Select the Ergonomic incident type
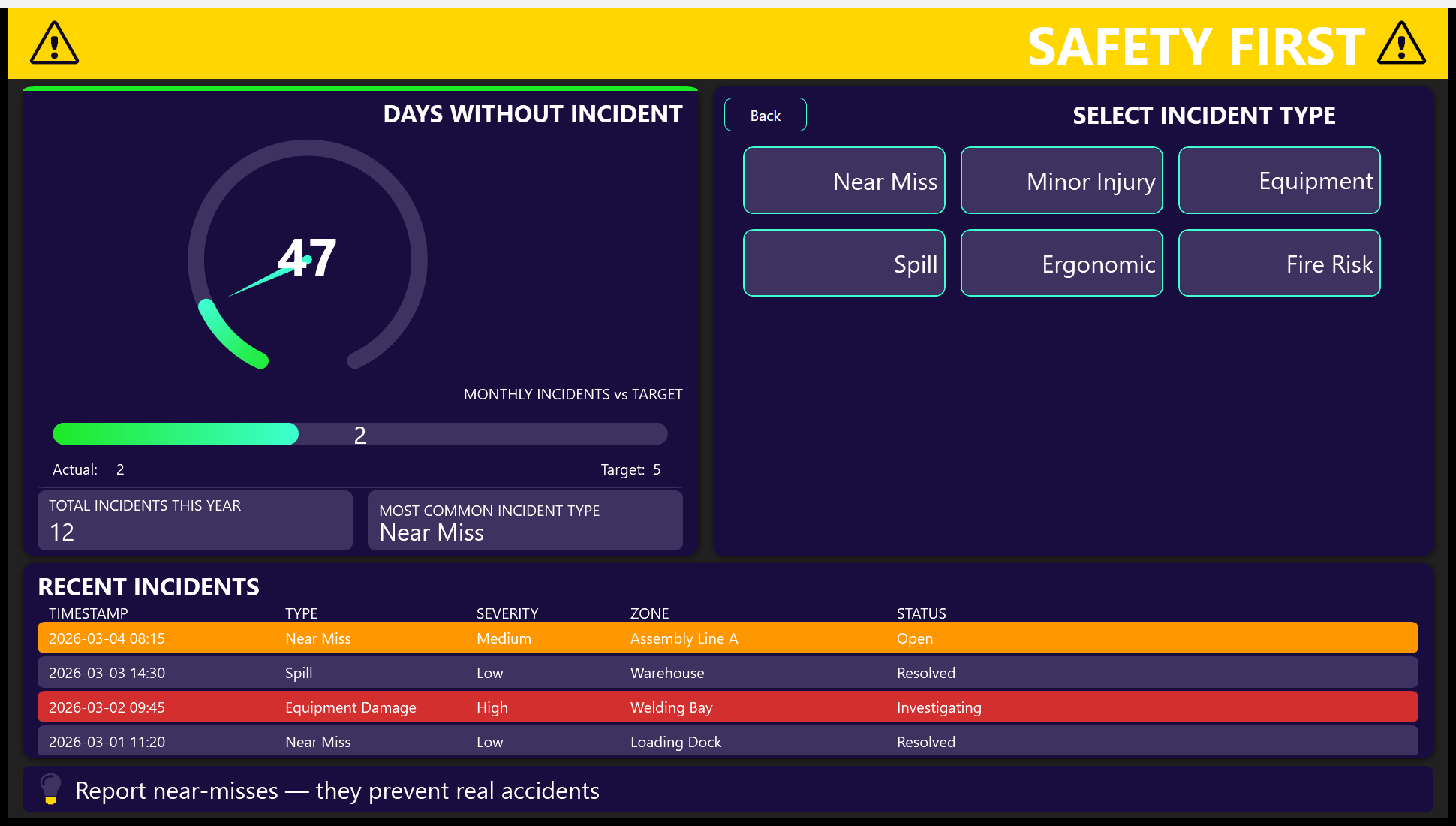This screenshot has width=1456, height=826. point(1061,263)
